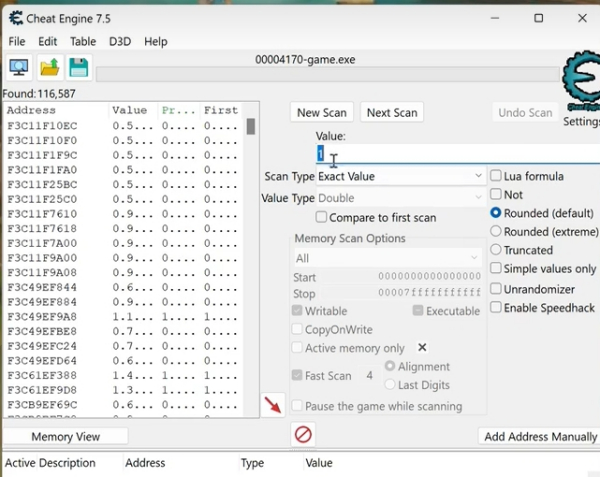This screenshot has height=477, width=600.
Task: Toggle Enable Speedhack checkbox
Action: [x=496, y=307]
